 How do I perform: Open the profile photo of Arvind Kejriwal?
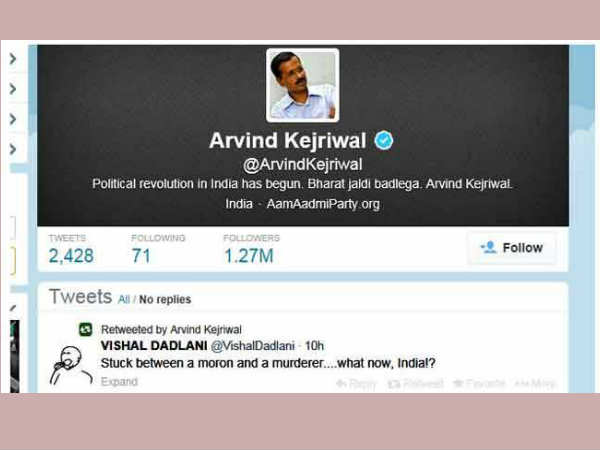point(302,85)
